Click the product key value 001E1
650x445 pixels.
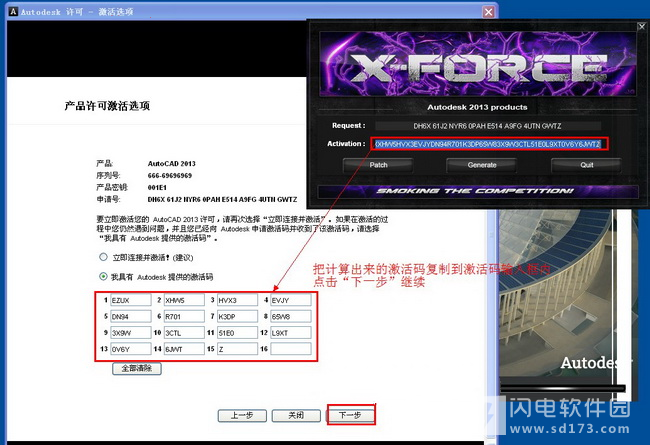(157, 187)
